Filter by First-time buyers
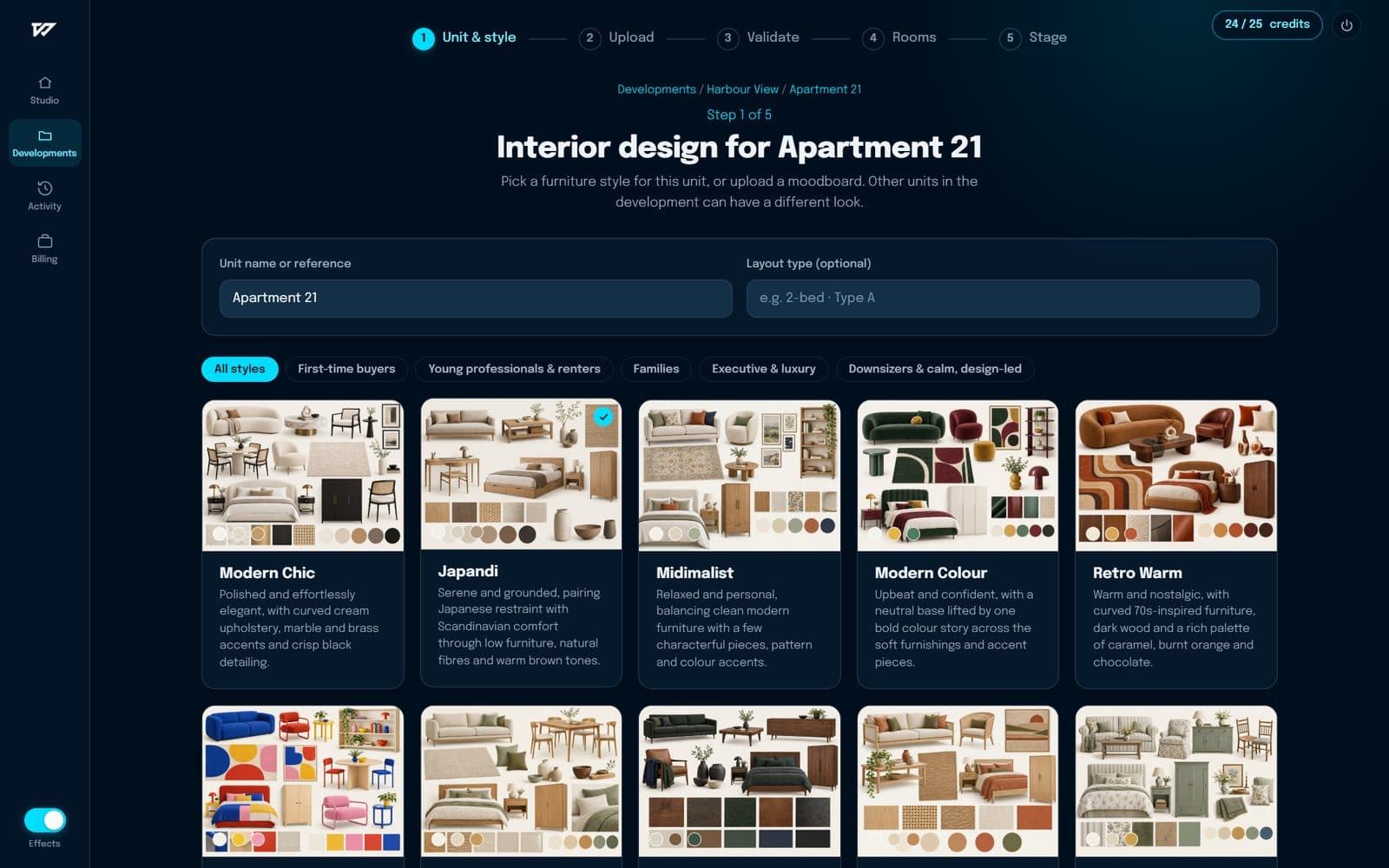This screenshot has height=868, width=1389. pos(346,369)
